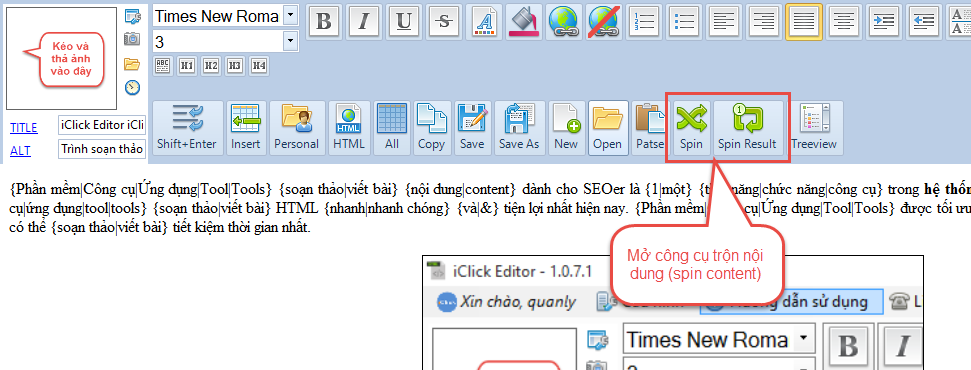The height and width of the screenshot is (370, 971).
Task: Toggle underline formatting
Action: [x=403, y=22]
